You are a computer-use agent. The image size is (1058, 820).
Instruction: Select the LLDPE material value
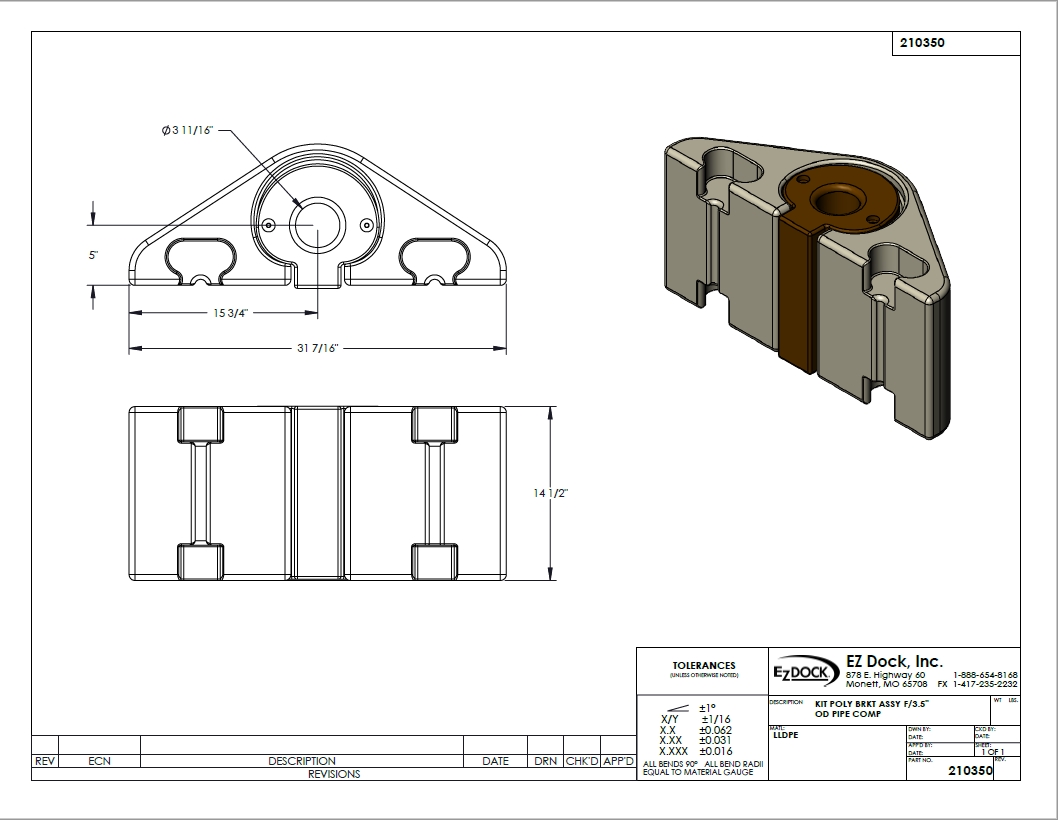click(x=785, y=735)
